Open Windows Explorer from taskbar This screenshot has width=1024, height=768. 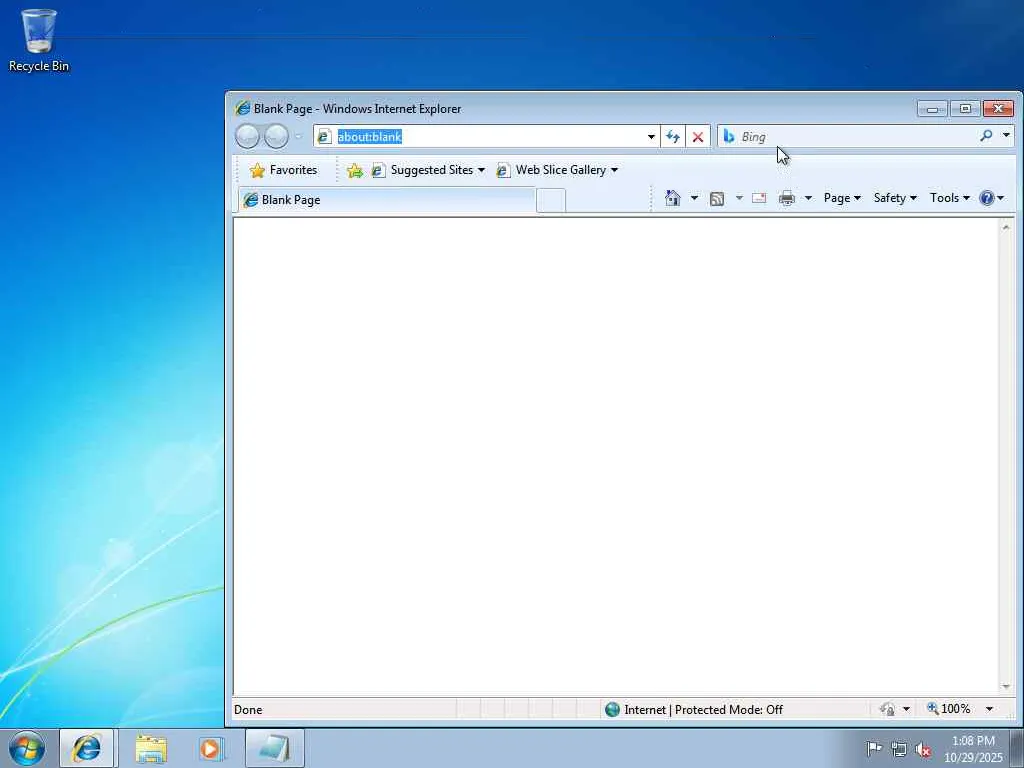[x=151, y=748]
